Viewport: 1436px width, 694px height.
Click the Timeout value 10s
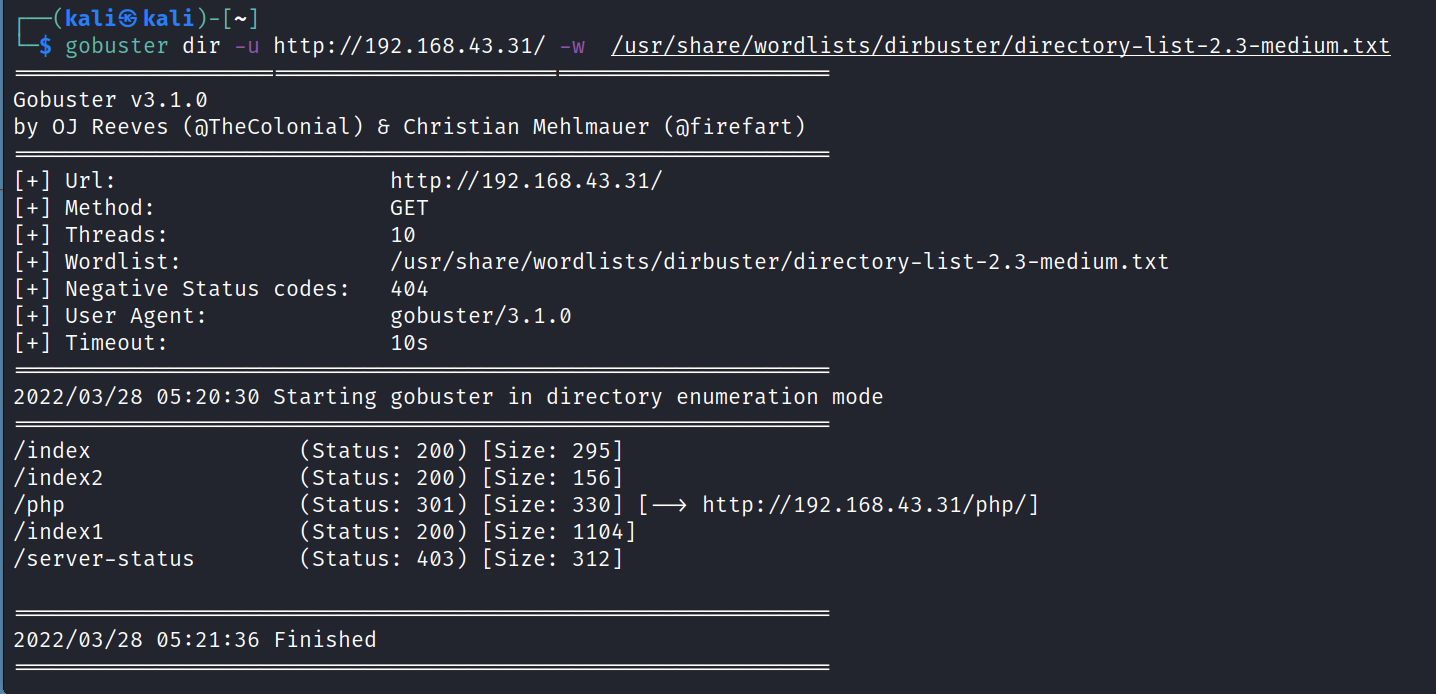click(409, 343)
